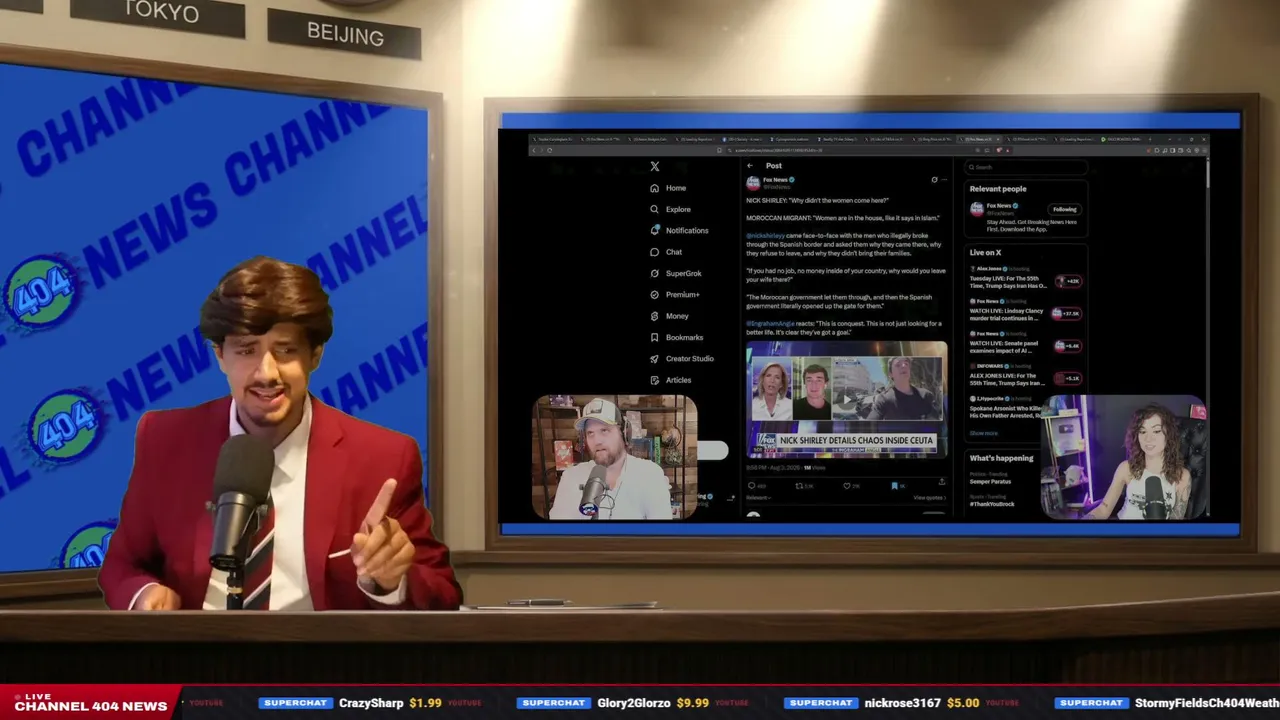Open the Notifications bell icon
The height and width of the screenshot is (720, 1280).
tap(654, 230)
